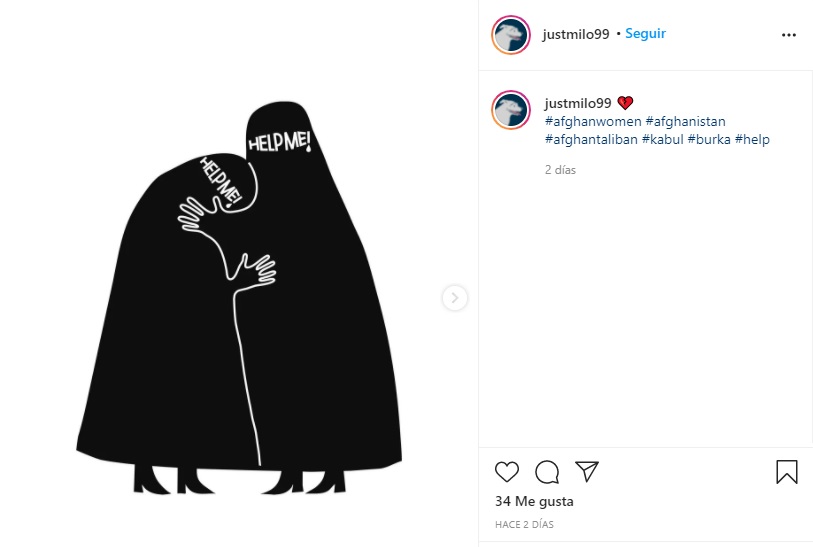Open the #burka hashtag
Screen dimensions: 813x547
709,139
